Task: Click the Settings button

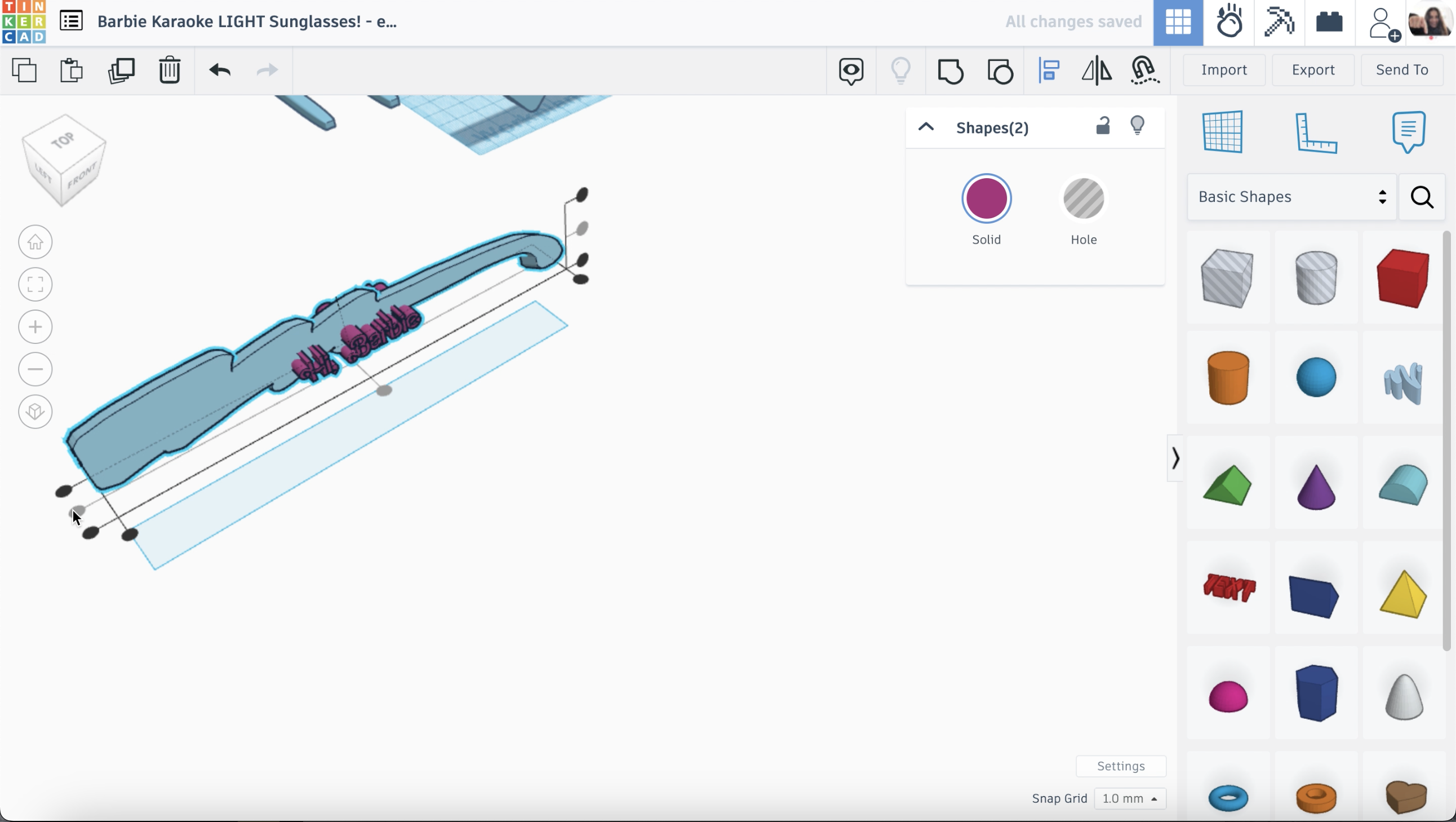Action: [x=1121, y=766]
